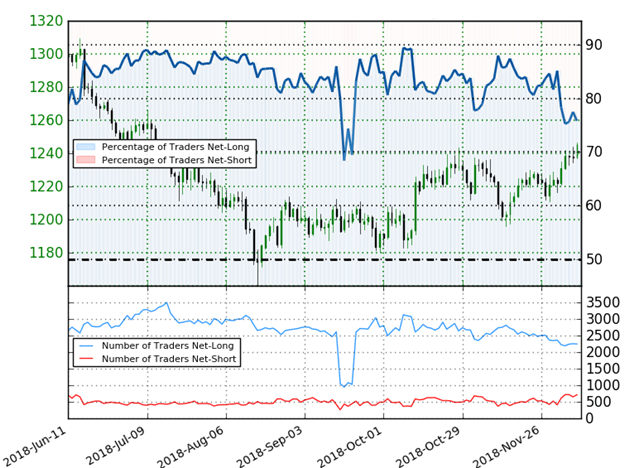Click the 1240 price axis label
The height and width of the screenshot is (468, 624).
46,153
